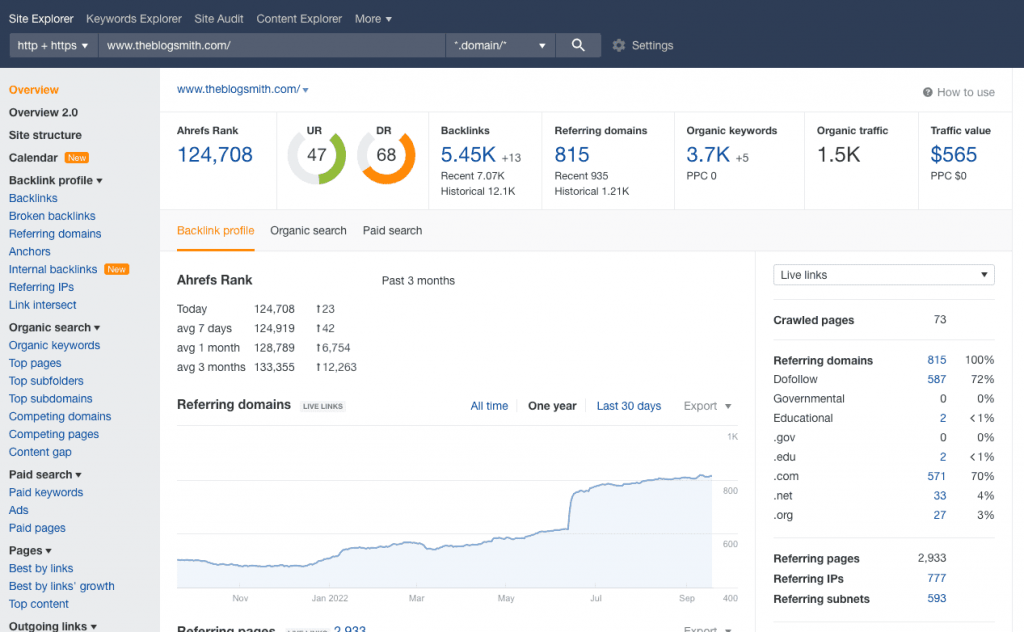The image size is (1024, 632).
Task: Expand the More menu
Action: pos(373,19)
